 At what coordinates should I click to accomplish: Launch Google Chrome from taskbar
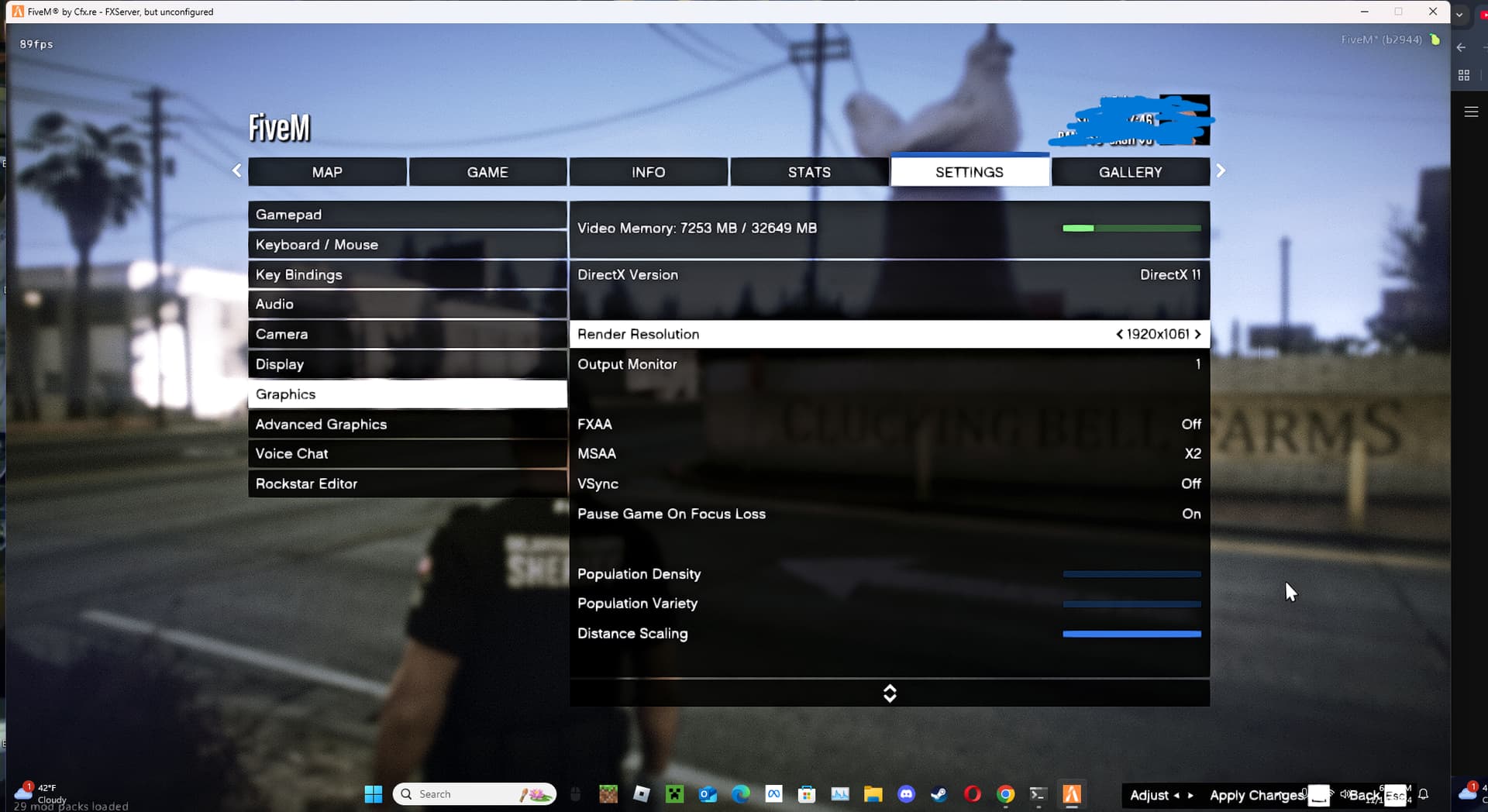click(x=1005, y=794)
